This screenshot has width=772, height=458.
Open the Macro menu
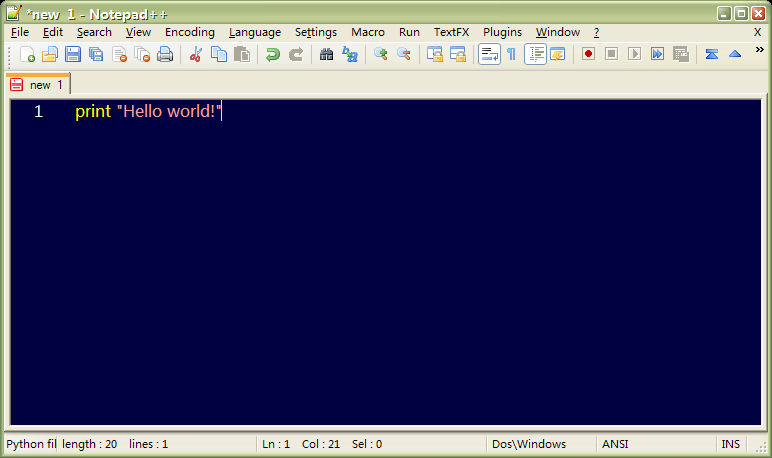coord(368,33)
